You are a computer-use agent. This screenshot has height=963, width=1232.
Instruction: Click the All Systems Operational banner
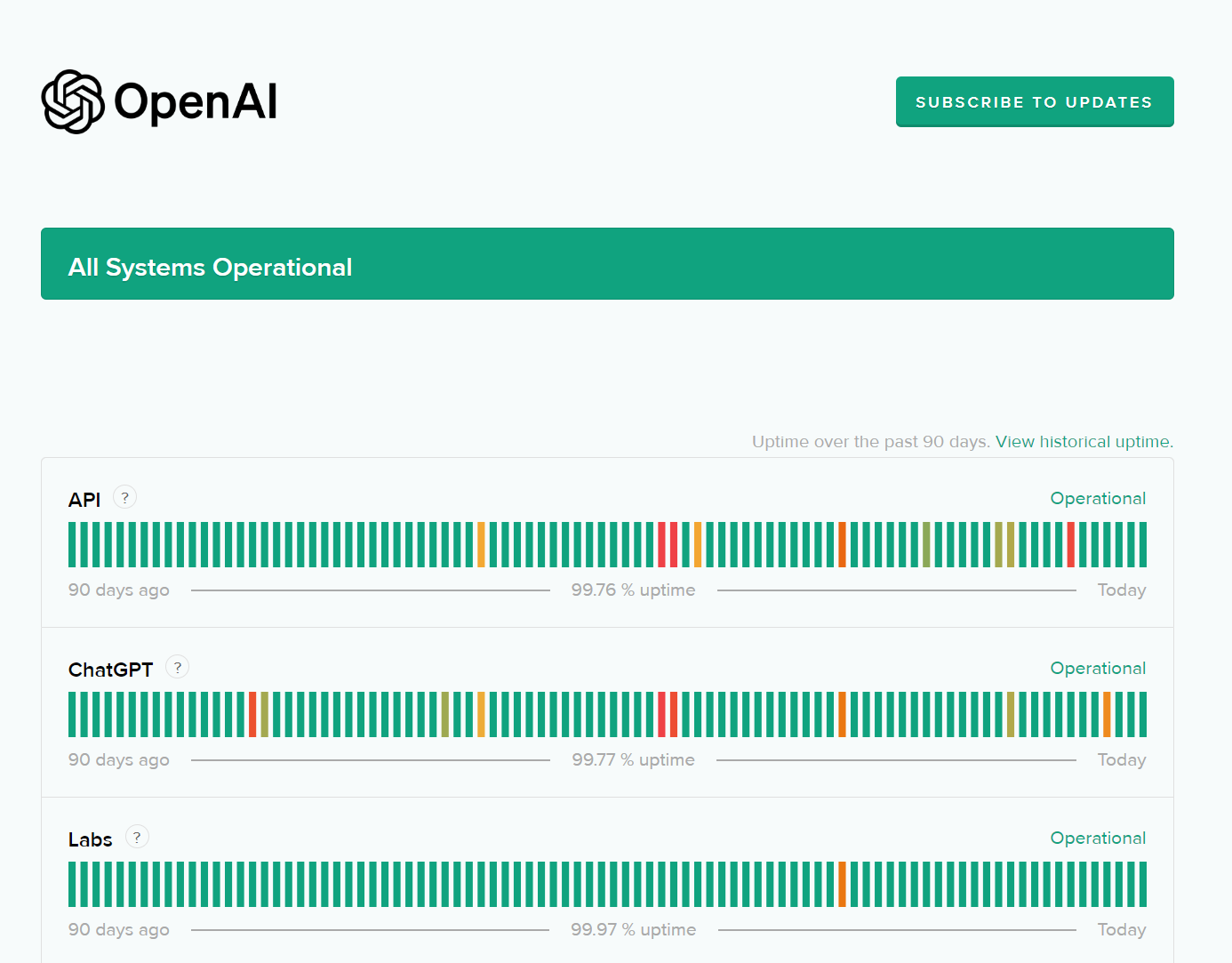click(607, 264)
